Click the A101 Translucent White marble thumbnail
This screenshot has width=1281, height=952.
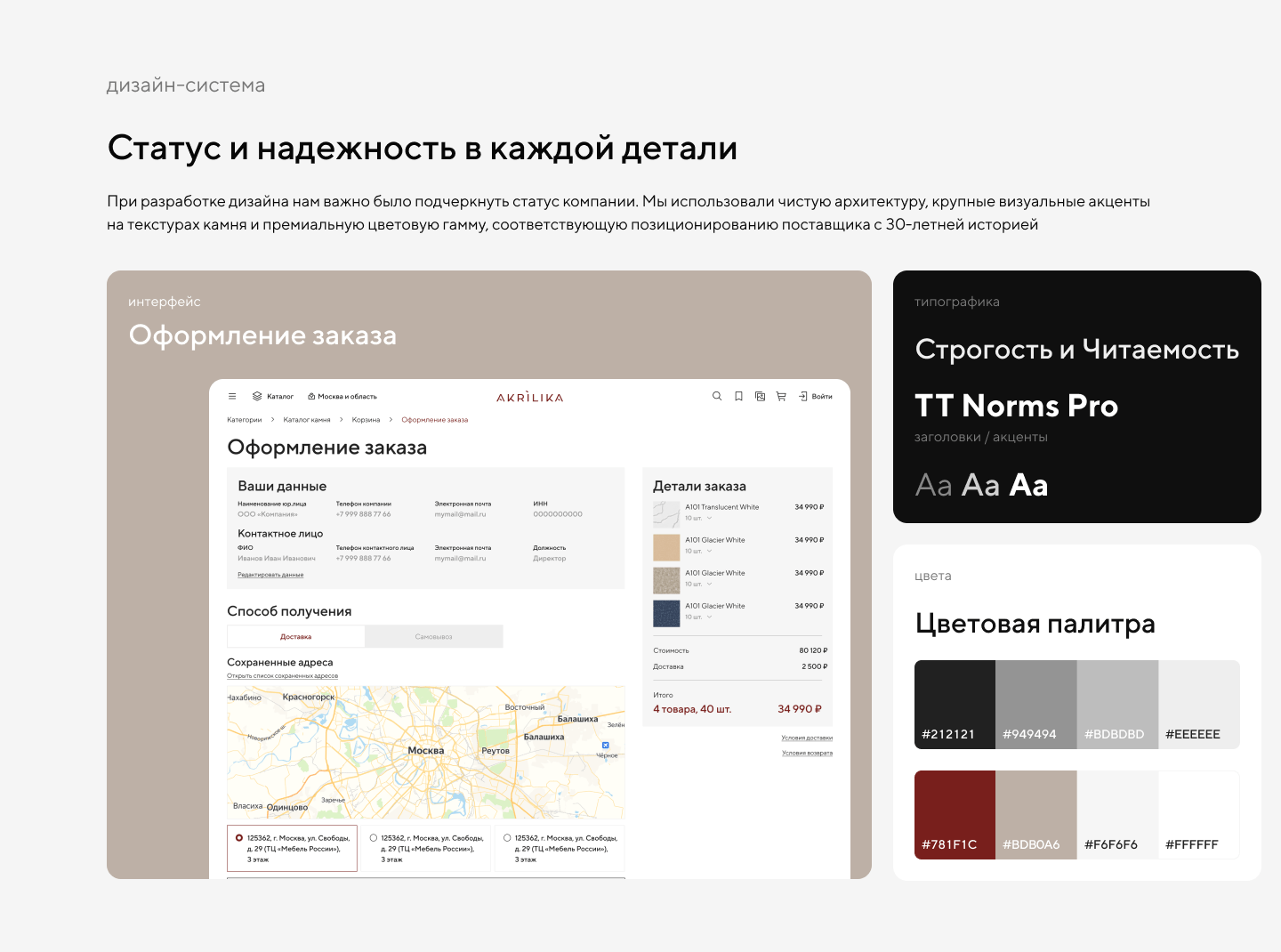pyautogui.click(x=666, y=514)
